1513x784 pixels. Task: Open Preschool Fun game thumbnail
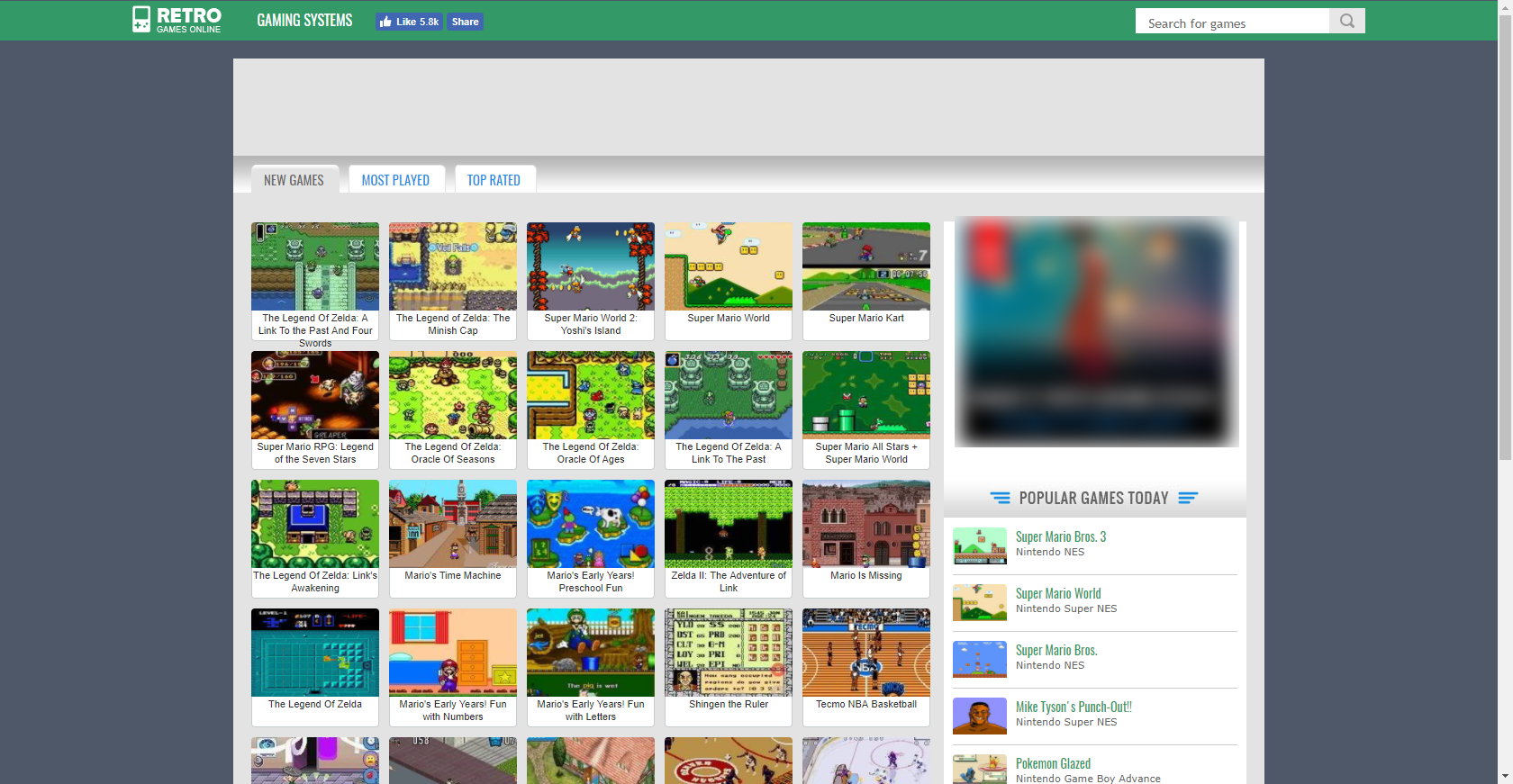591,524
